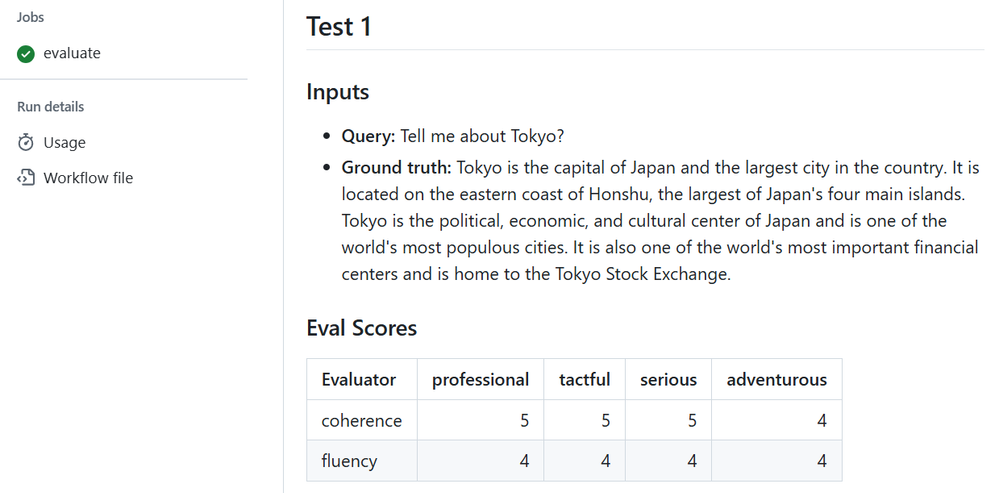
Task: Click the stopwatch icon next to Usage
Action: (x=26, y=143)
